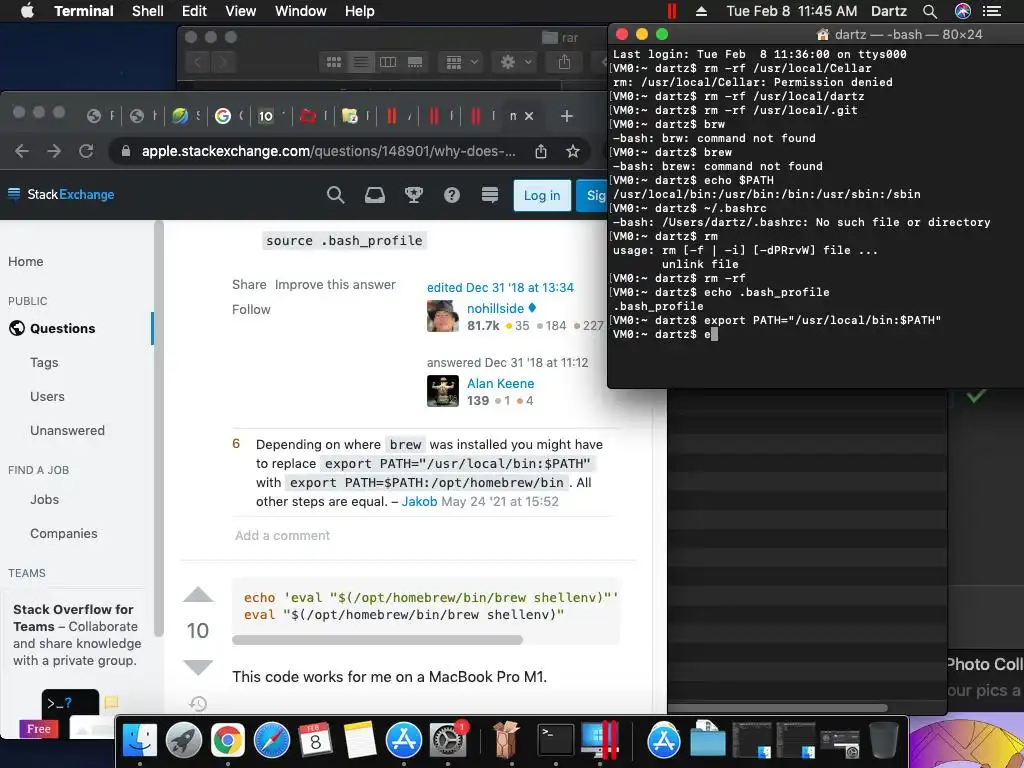The width and height of the screenshot is (1024, 768).
Task: Open Finder group-by dropdown
Action: [461, 62]
